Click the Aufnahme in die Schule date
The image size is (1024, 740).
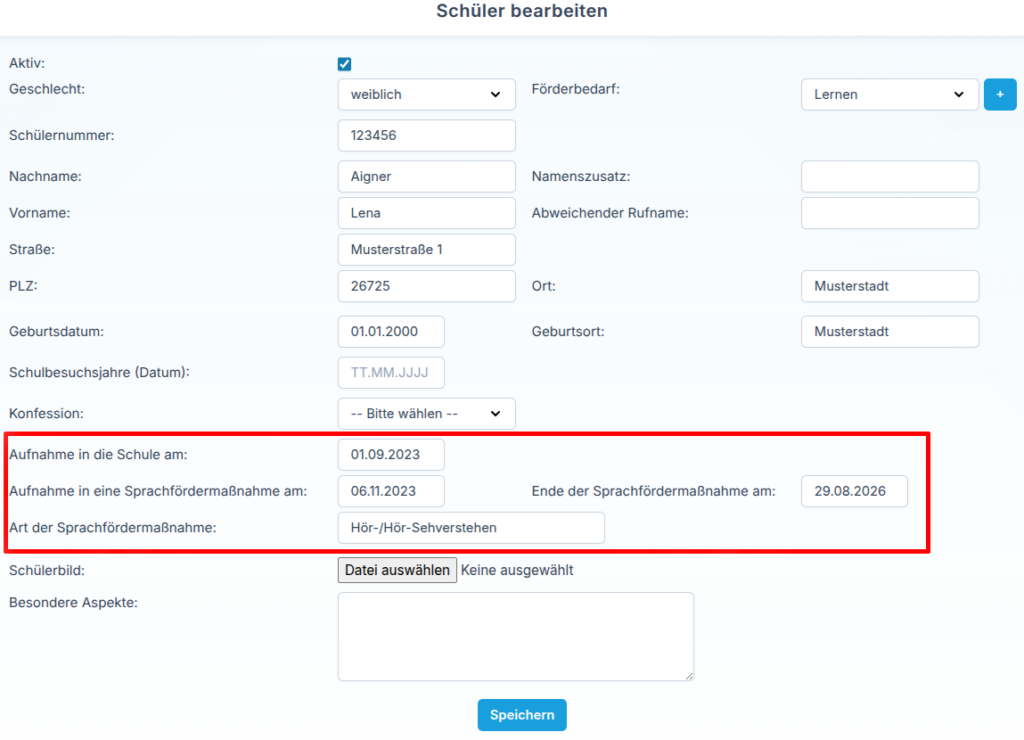[x=391, y=455]
